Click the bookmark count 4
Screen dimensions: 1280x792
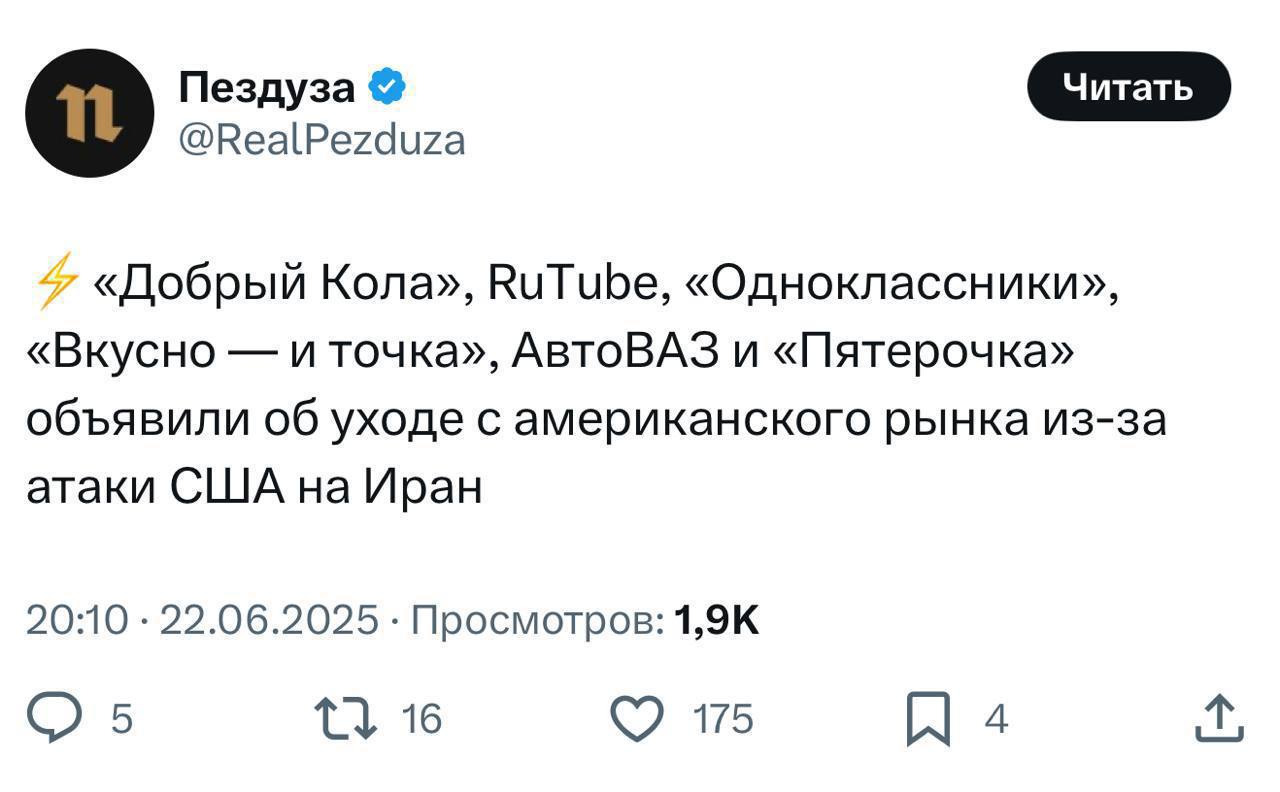coord(996,719)
